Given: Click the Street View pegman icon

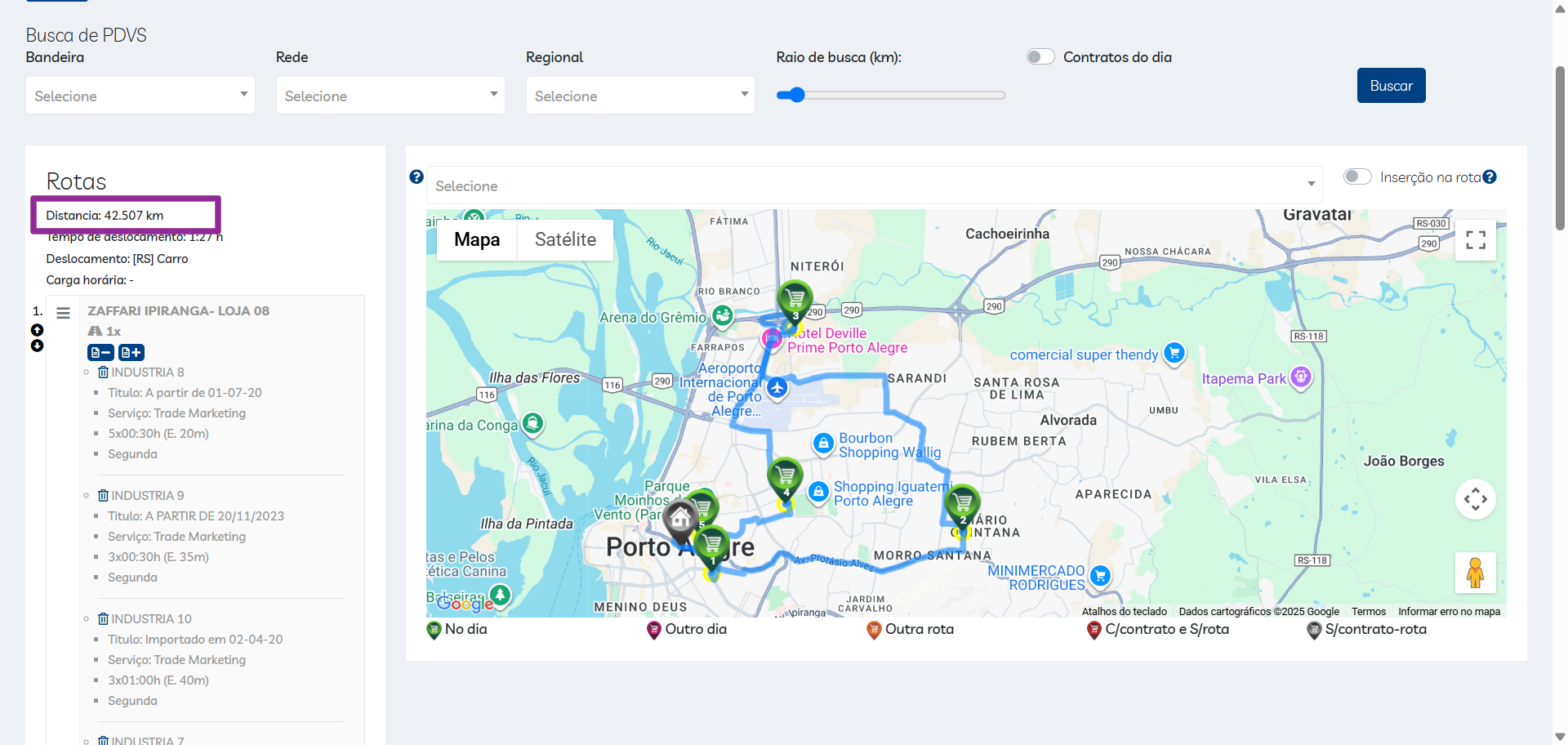Looking at the screenshot, I should 1475,573.
